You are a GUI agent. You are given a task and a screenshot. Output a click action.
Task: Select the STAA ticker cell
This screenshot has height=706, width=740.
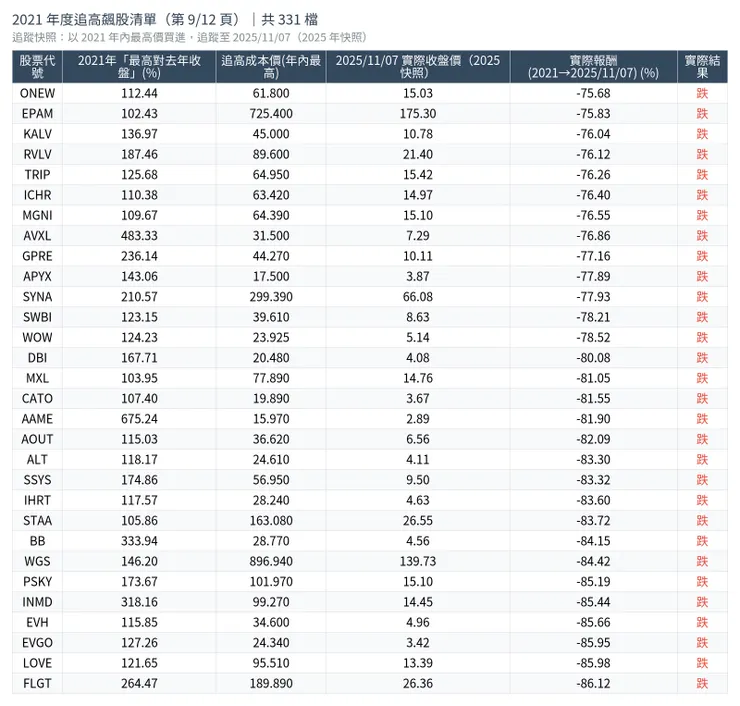[x=37, y=521]
